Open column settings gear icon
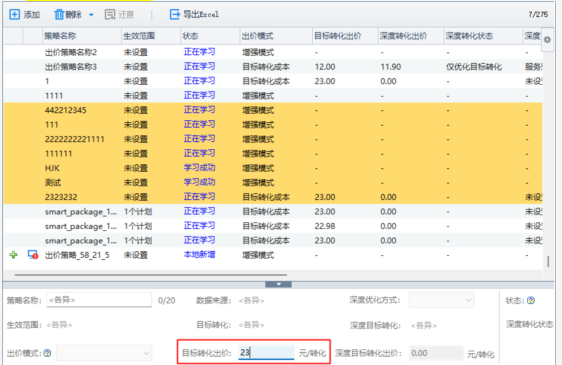 547,39
